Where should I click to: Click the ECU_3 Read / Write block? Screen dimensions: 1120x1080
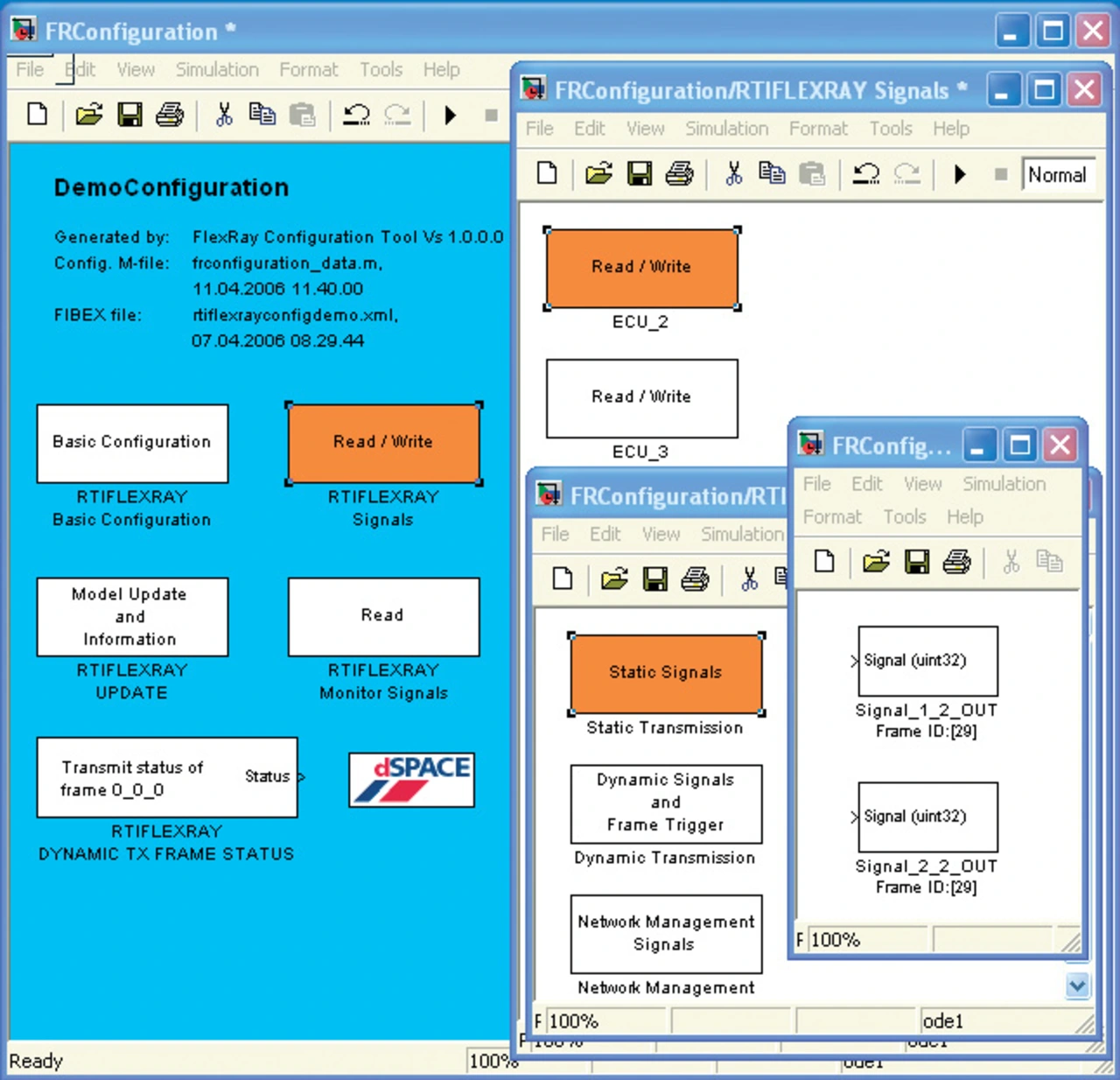(x=641, y=398)
